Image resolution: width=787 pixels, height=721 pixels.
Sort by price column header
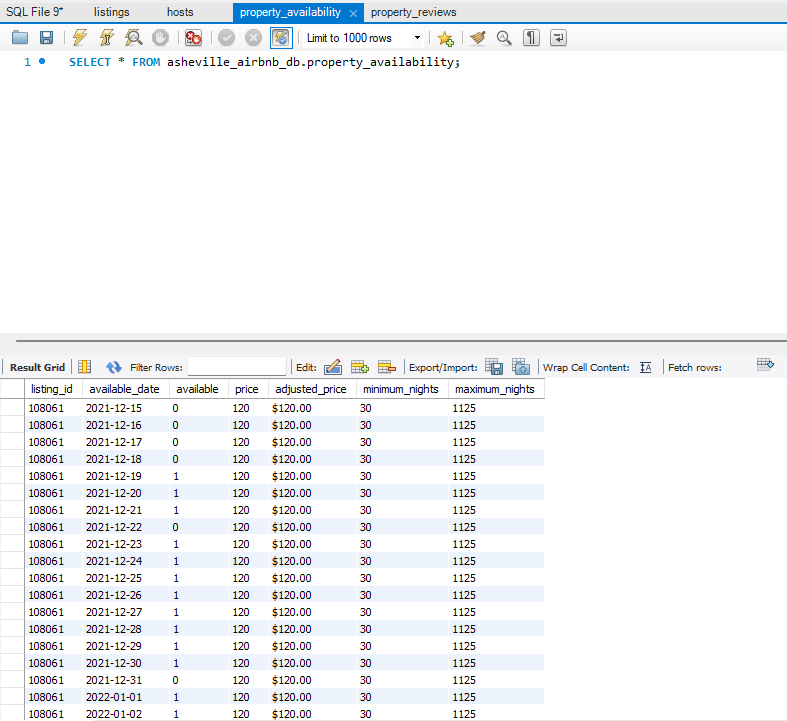pyautogui.click(x=247, y=389)
